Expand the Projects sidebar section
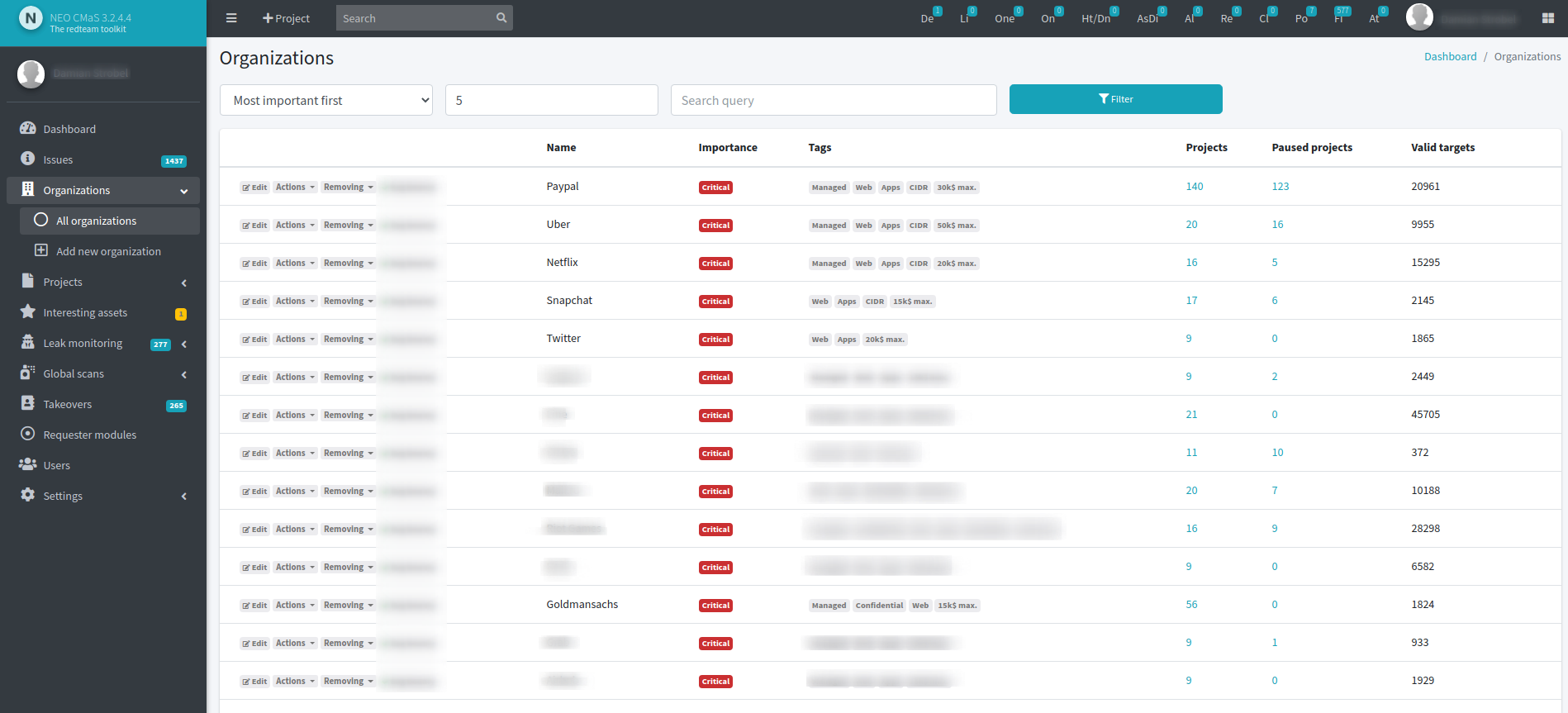This screenshot has height=713, width=1568. pos(103,282)
